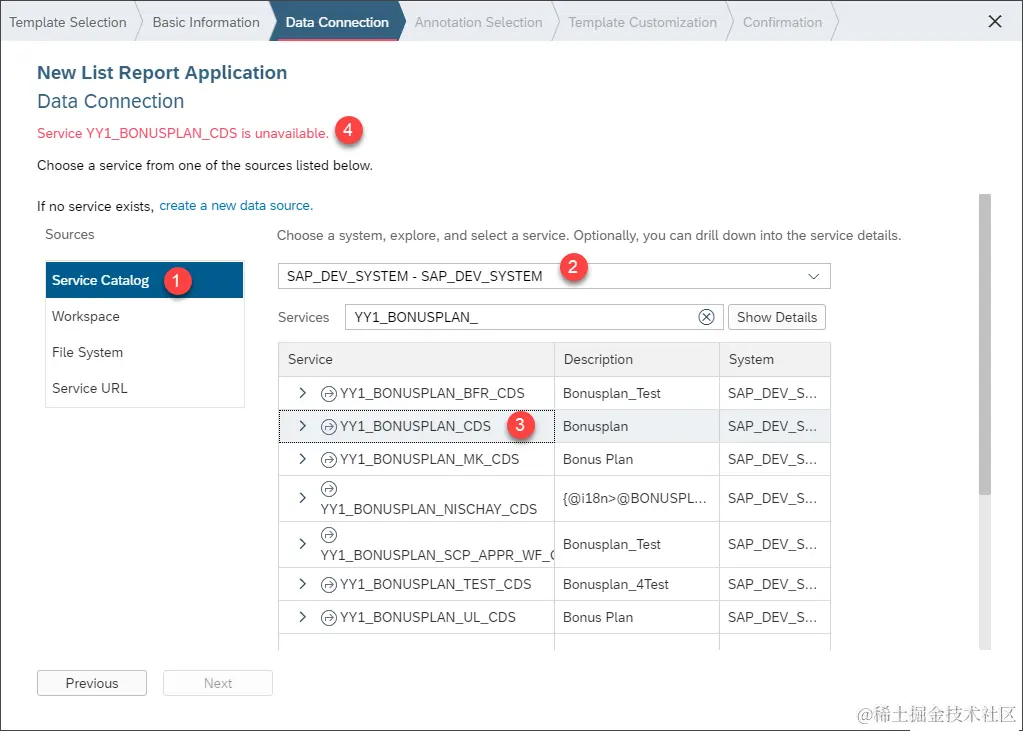Open the SAP_DEV_SYSTEM system dropdown
The image size is (1023, 731).
[554, 276]
